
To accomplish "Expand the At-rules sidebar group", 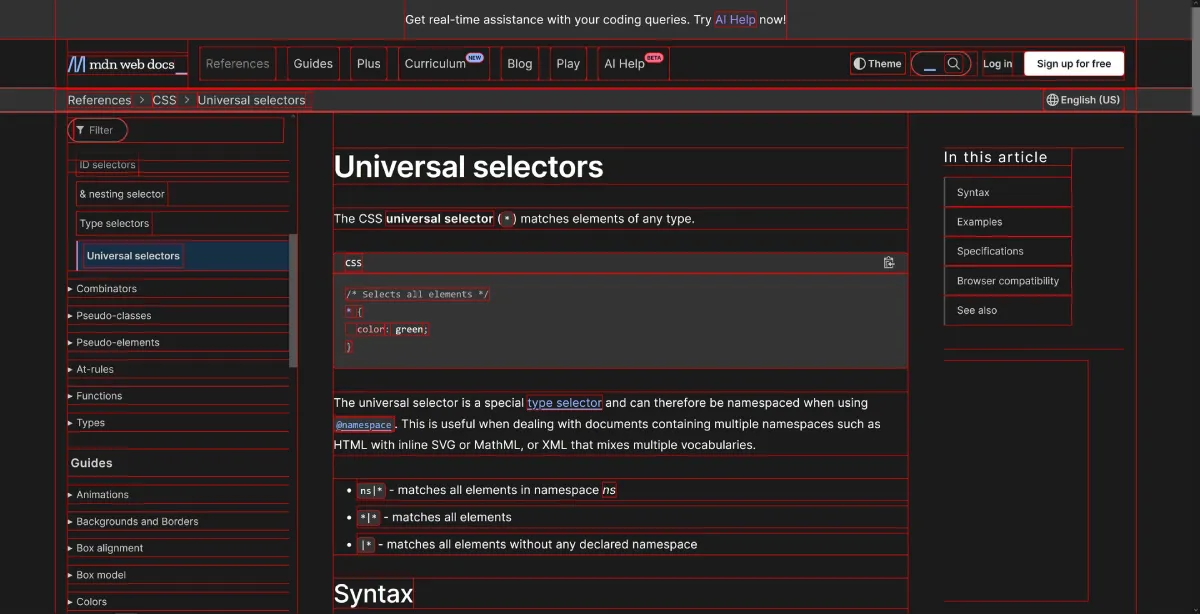I will (x=95, y=369).
